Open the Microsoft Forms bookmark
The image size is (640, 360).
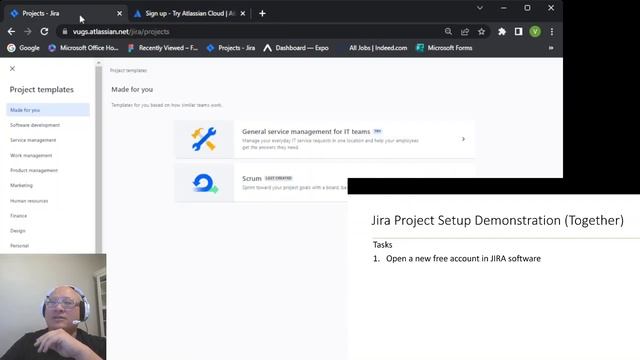coord(444,48)
